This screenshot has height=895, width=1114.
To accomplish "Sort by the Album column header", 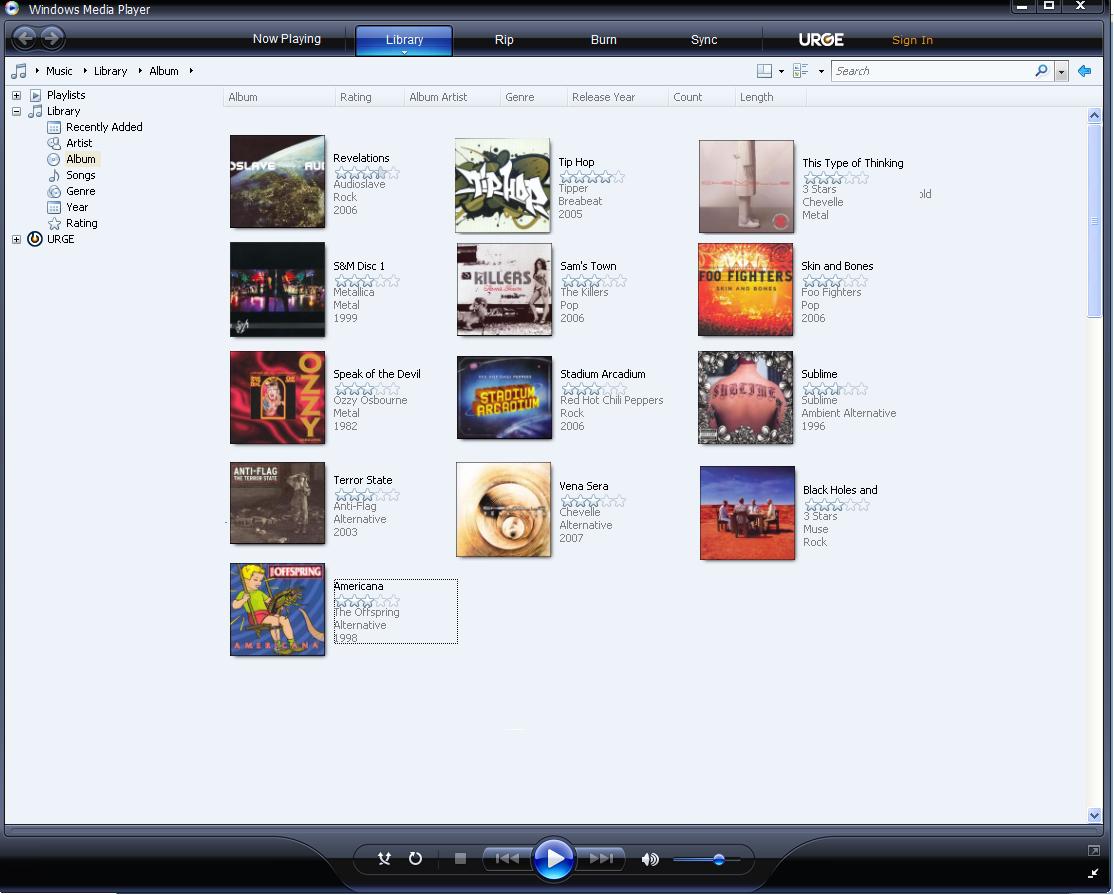I will [278, 97].
